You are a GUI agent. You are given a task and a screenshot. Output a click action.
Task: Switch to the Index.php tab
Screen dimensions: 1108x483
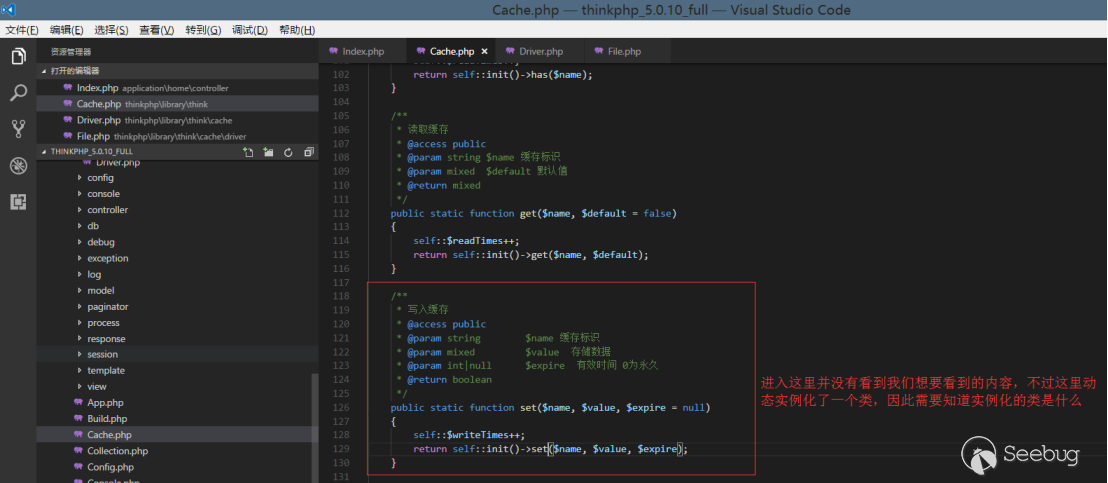tap(363, 52)
